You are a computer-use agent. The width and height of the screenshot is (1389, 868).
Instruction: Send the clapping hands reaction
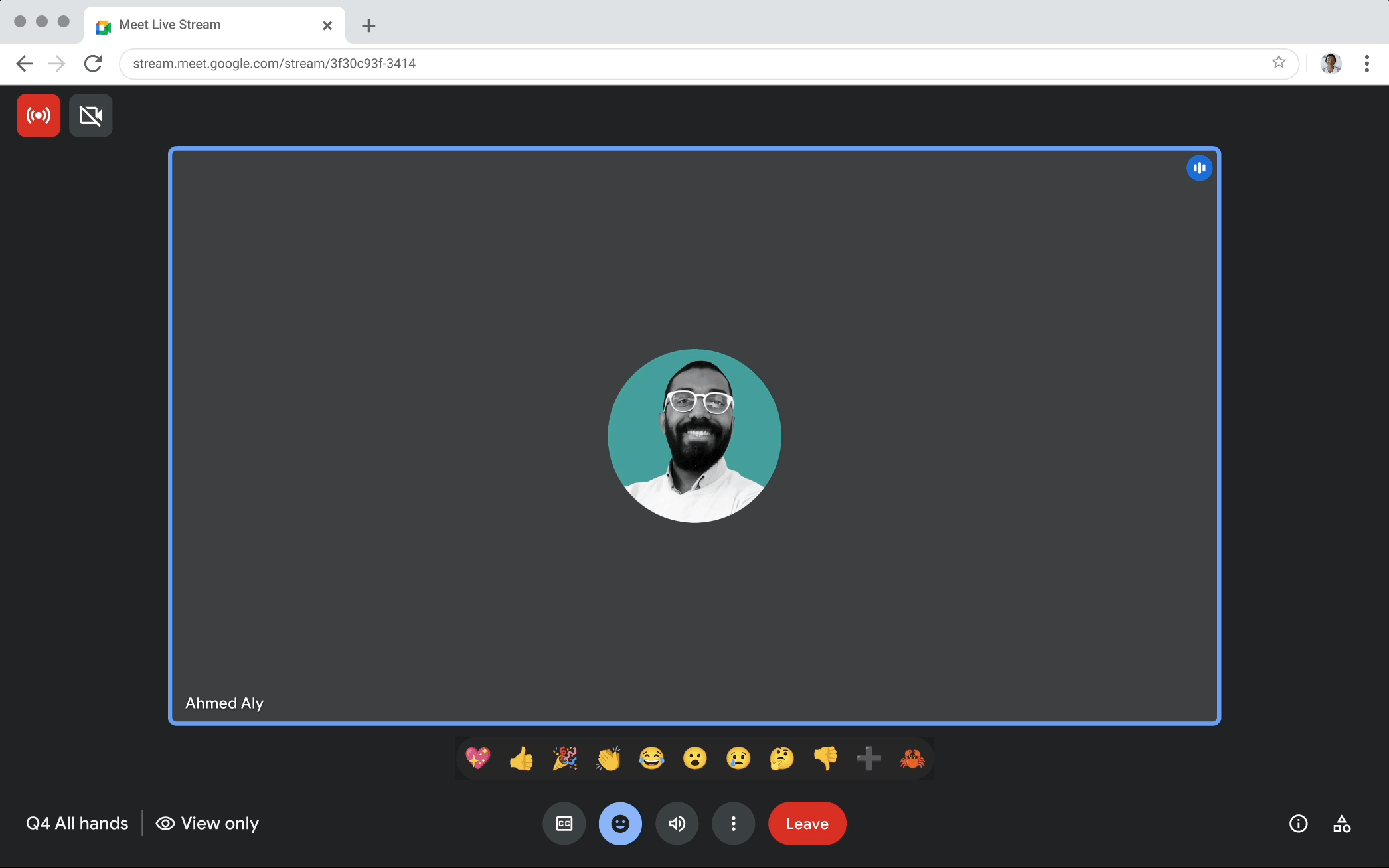click(x=608, y=758)
